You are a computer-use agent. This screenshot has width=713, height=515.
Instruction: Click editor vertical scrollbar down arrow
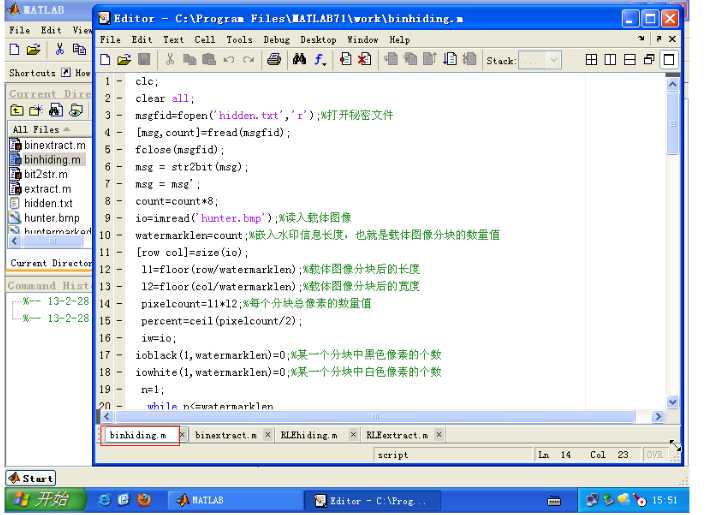point(673,402)
